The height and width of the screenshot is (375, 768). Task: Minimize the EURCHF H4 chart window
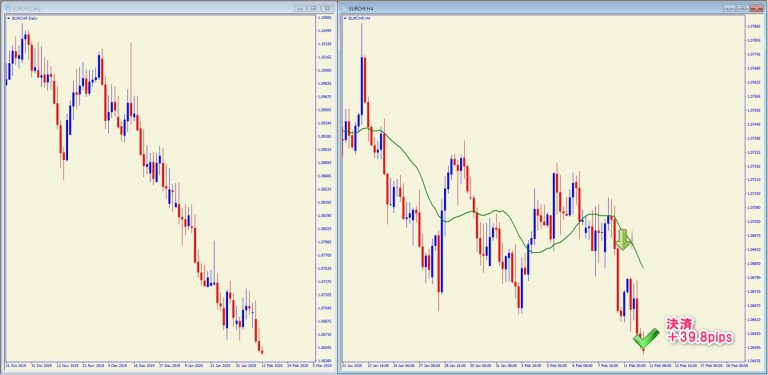point(730,8)
